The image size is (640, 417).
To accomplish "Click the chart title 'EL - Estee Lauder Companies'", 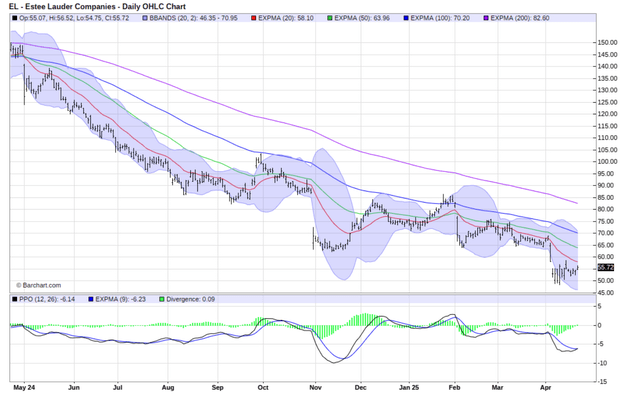I will click(x=64, y=7).
